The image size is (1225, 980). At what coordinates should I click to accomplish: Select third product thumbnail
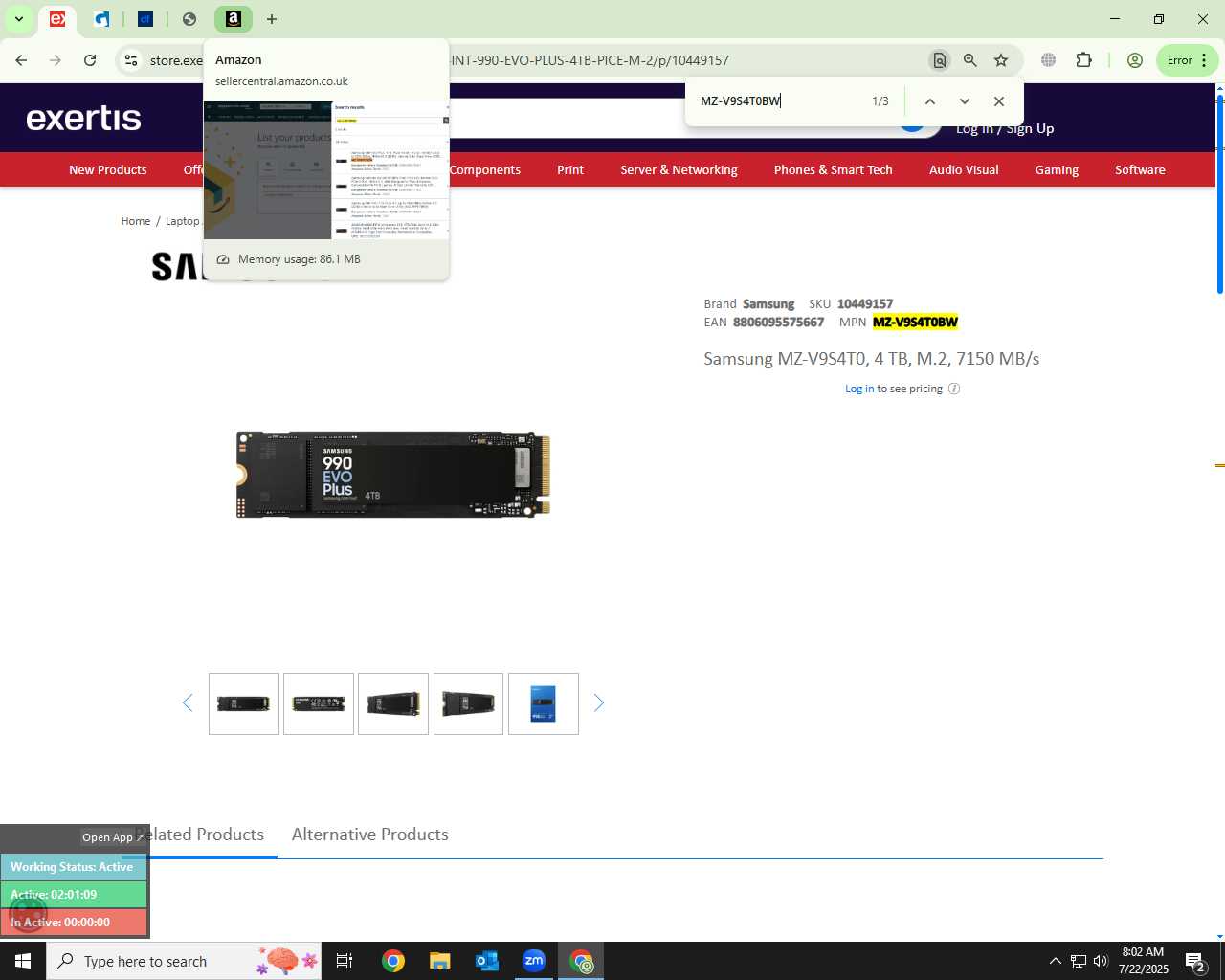point(393,703)
